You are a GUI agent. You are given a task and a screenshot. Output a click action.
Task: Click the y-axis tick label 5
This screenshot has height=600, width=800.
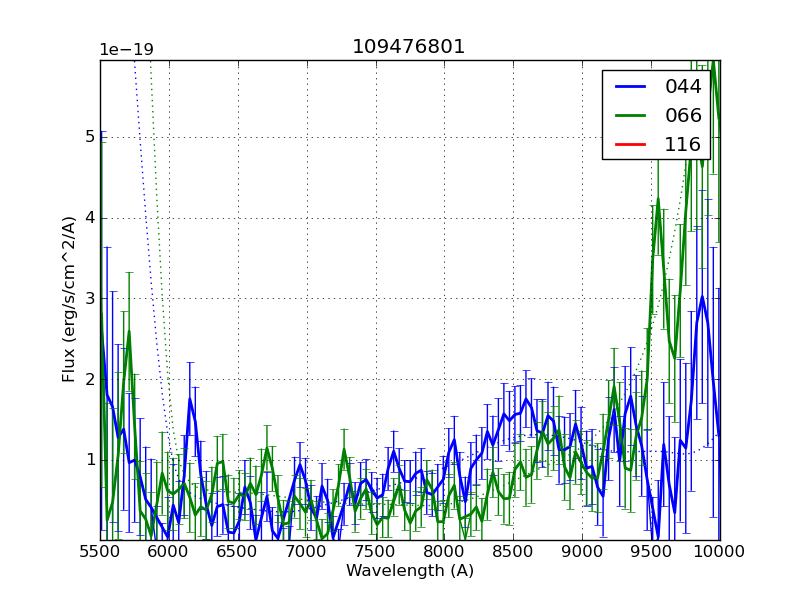[x=88, y=137]
